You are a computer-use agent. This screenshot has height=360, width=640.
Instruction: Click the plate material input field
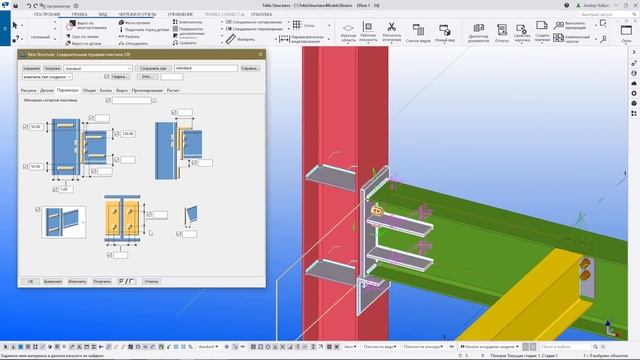pyautogui.click(x=131, y=100)
